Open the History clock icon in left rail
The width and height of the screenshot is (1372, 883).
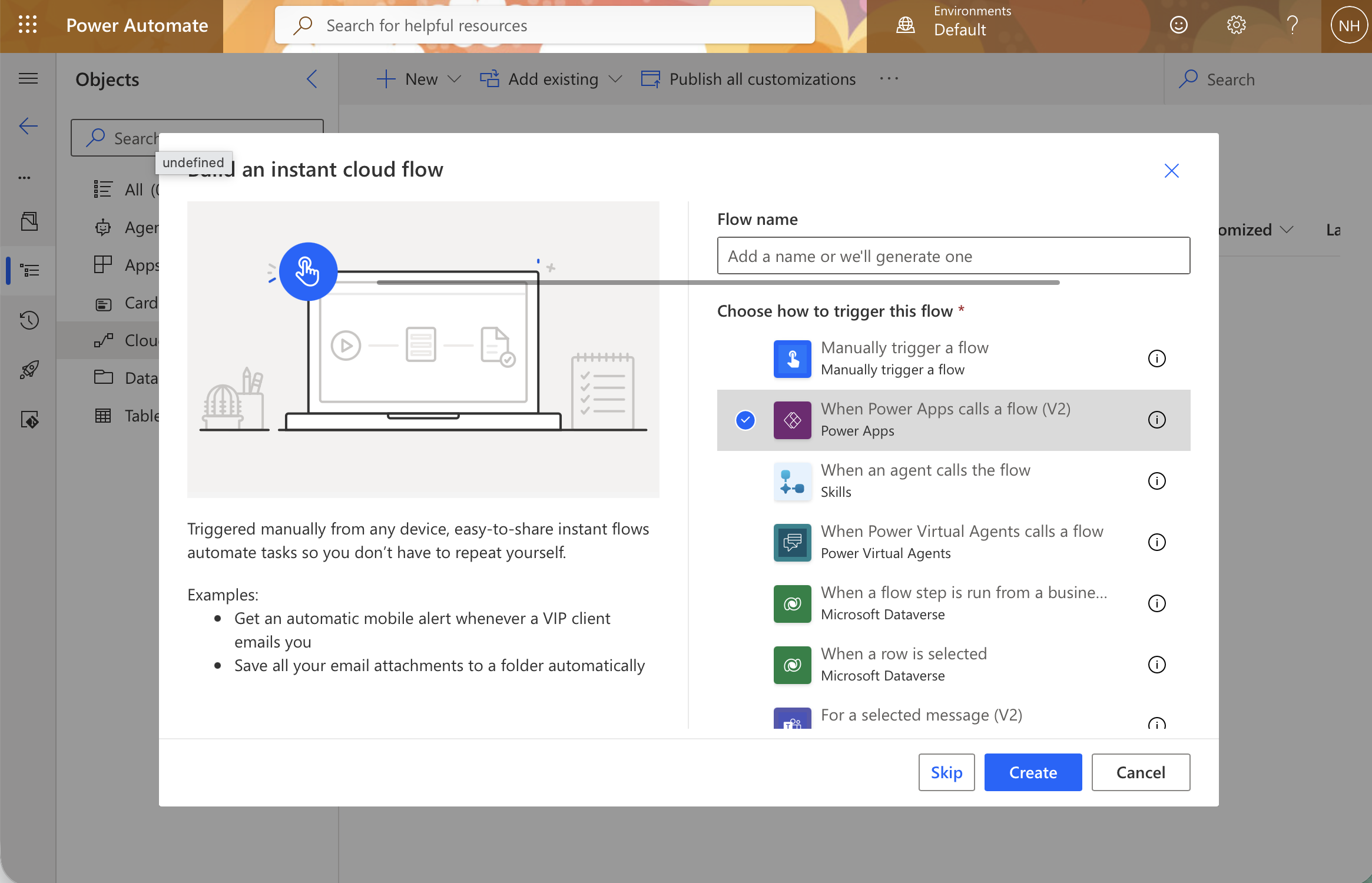[29, 320]
